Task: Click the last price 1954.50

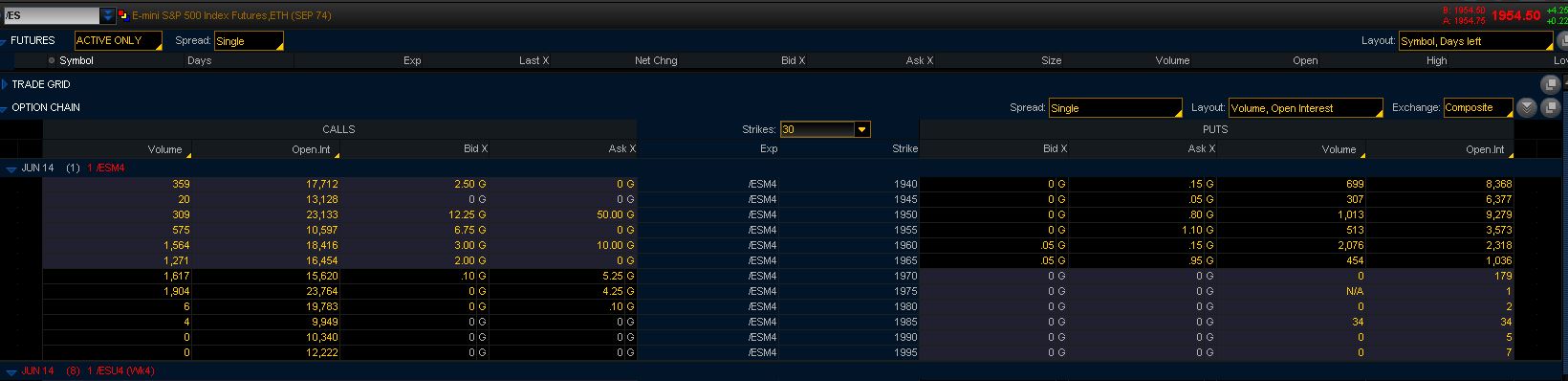Action: [x=1516, y=16]
